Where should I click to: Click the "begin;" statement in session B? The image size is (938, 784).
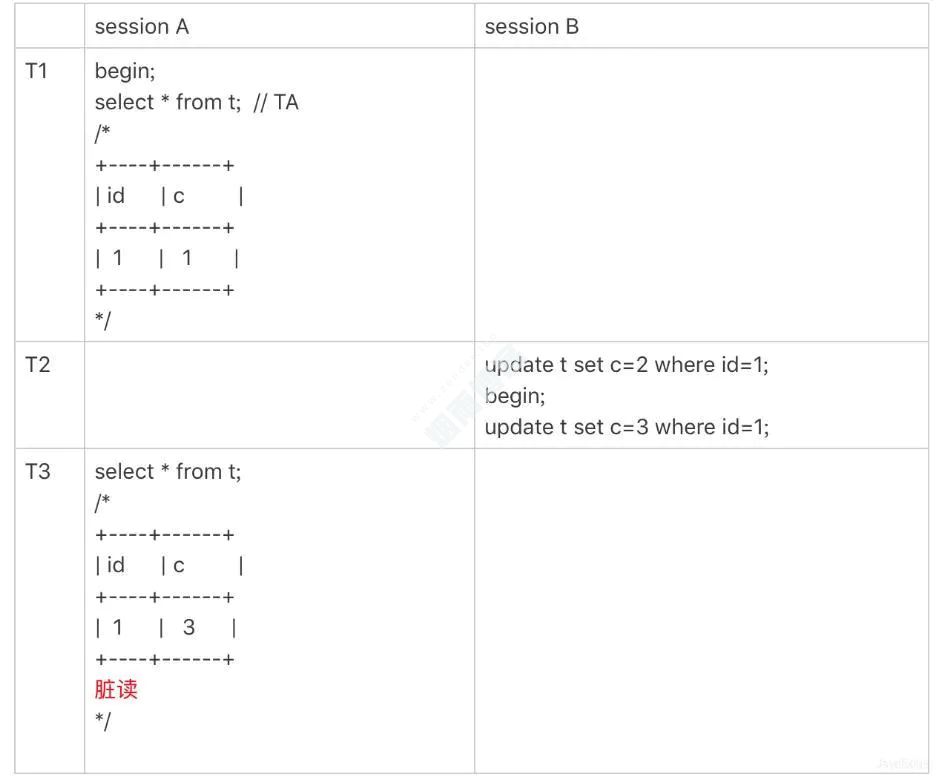(x=515, y=396)
